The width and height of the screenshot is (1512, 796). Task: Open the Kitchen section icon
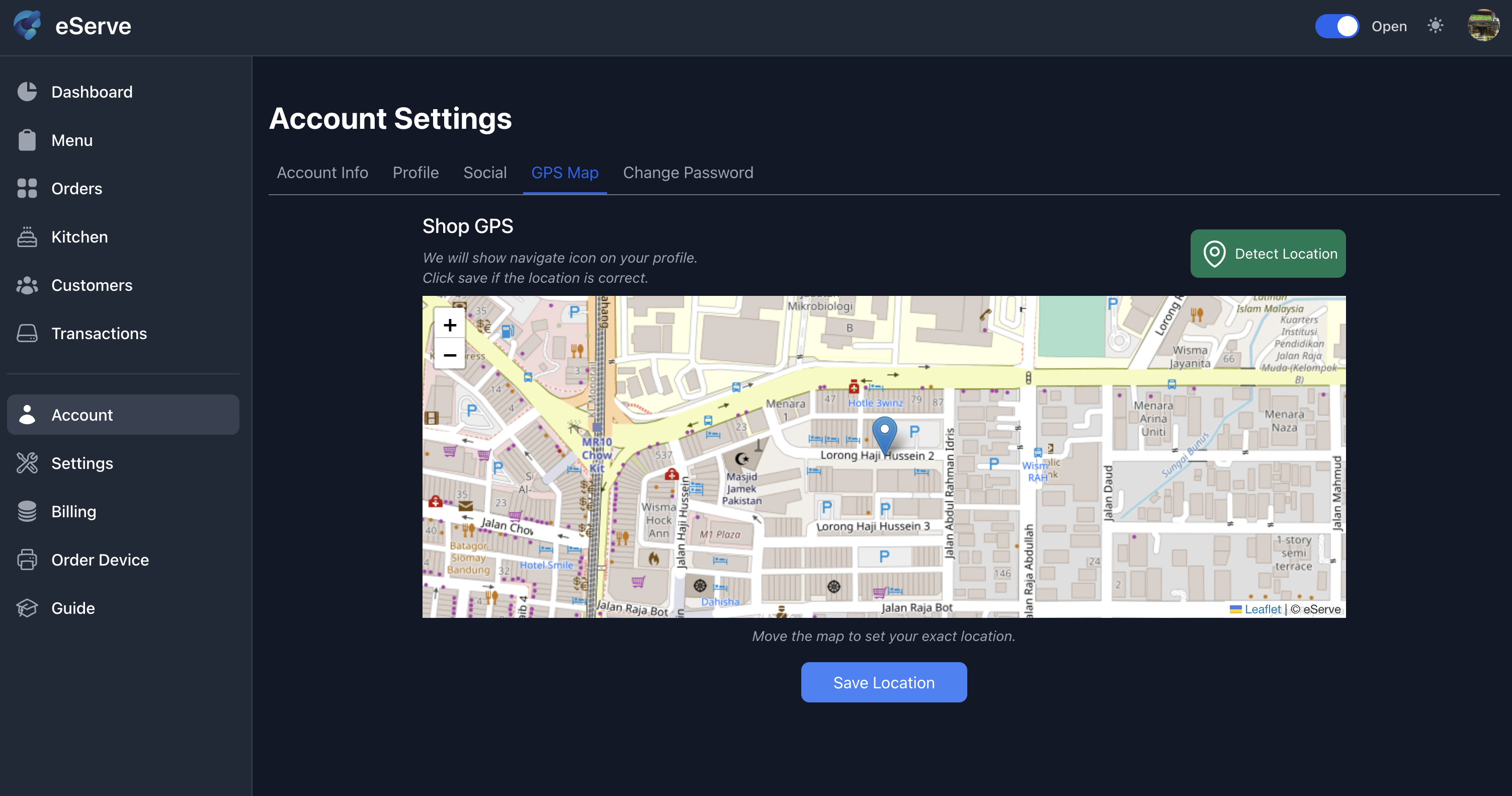pos(27,236)
